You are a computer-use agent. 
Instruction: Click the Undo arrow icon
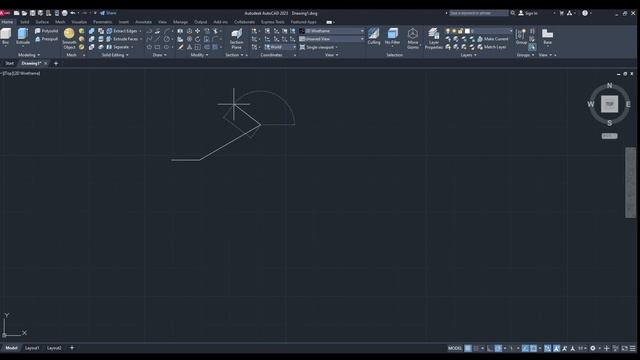[x=73, y=13]
